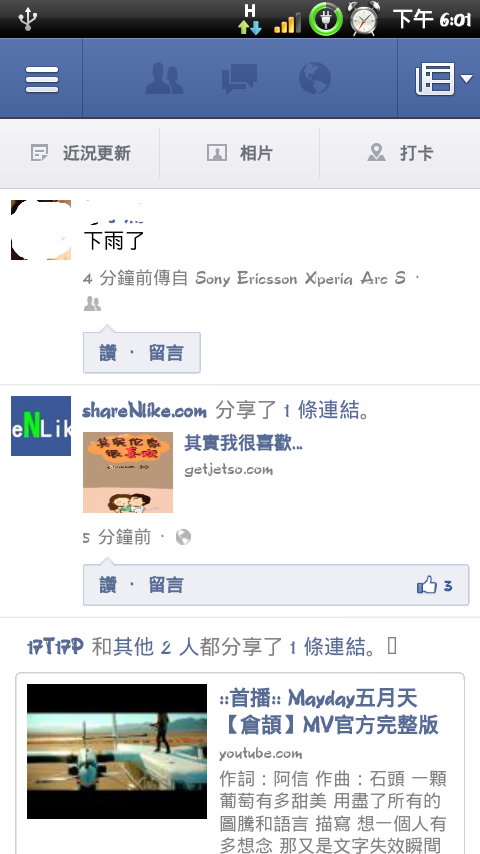Open the 17T17P profile link
Viewport: 480px width, 854px height.
(55, 647)
